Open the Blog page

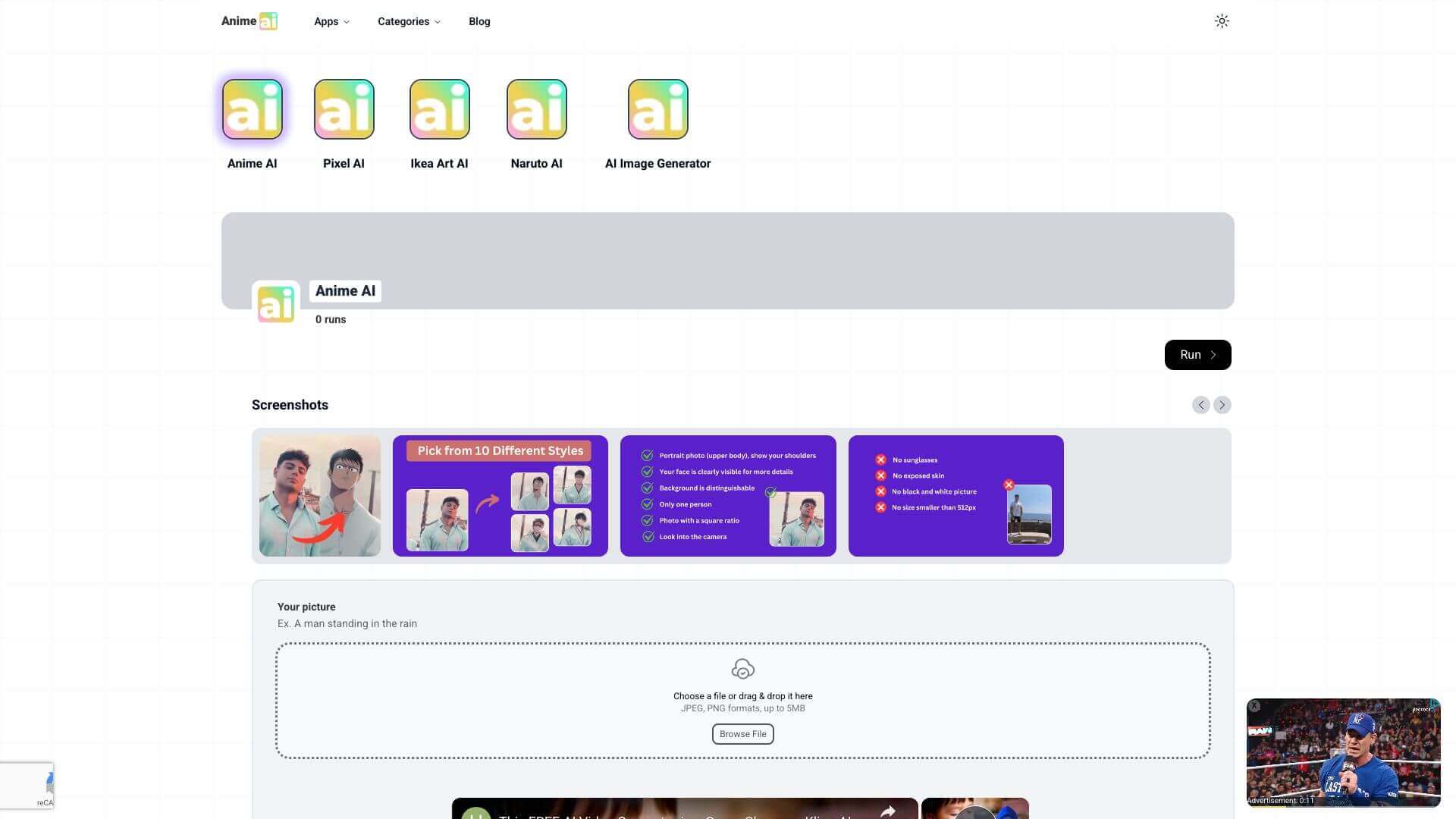[479, 21]
